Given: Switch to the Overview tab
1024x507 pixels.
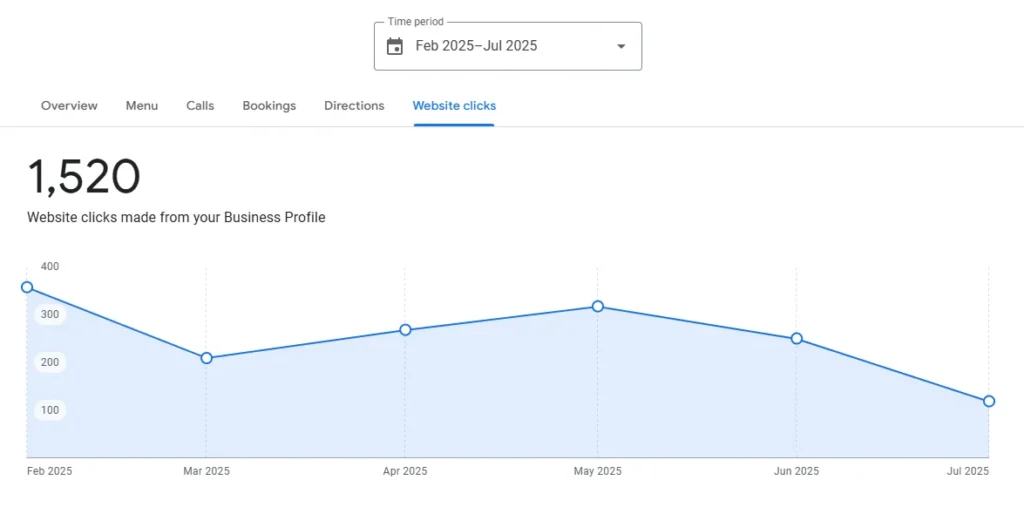Looking at the screenshot, I should [x=69, y=106].
